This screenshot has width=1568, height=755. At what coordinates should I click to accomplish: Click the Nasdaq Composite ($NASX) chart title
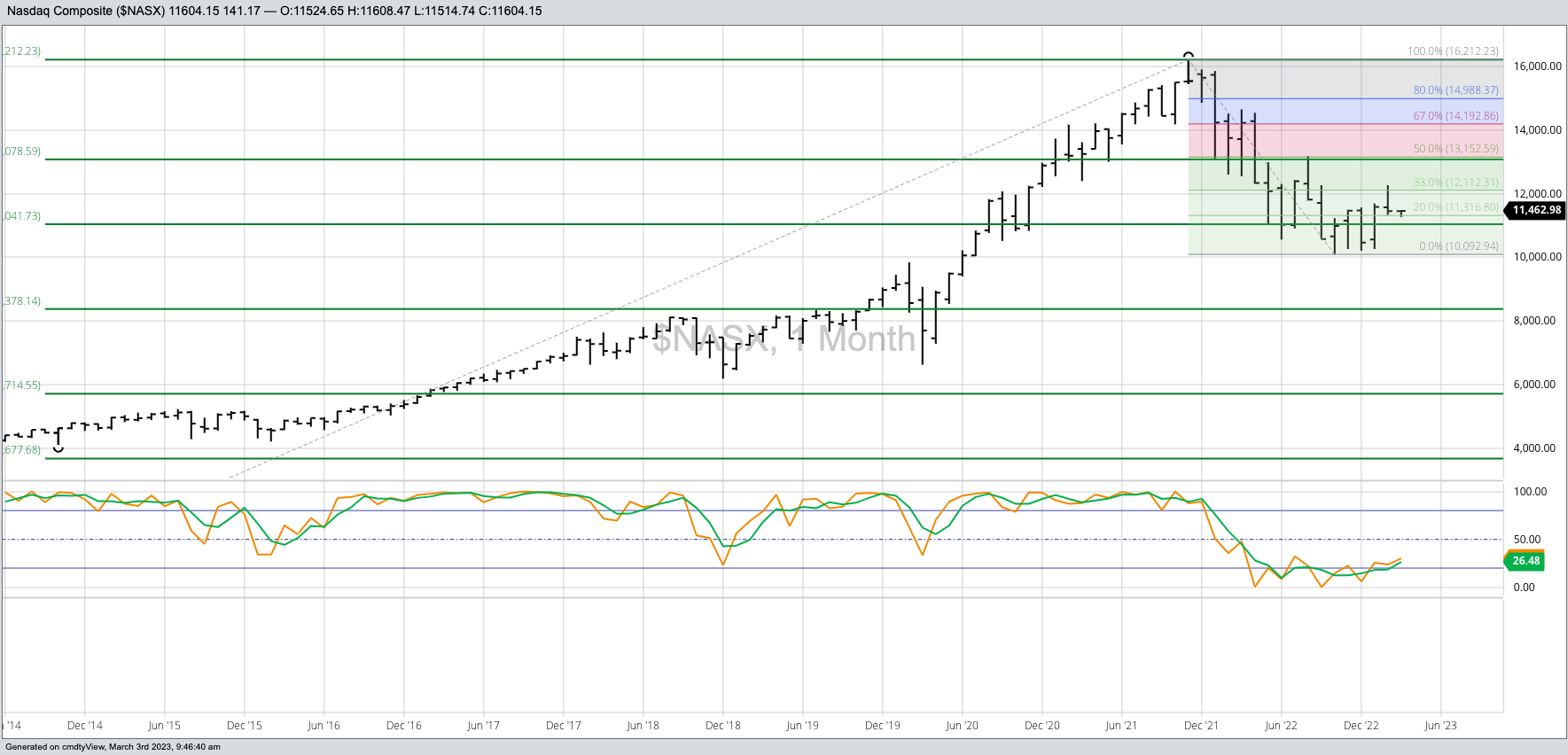(87, 11)
